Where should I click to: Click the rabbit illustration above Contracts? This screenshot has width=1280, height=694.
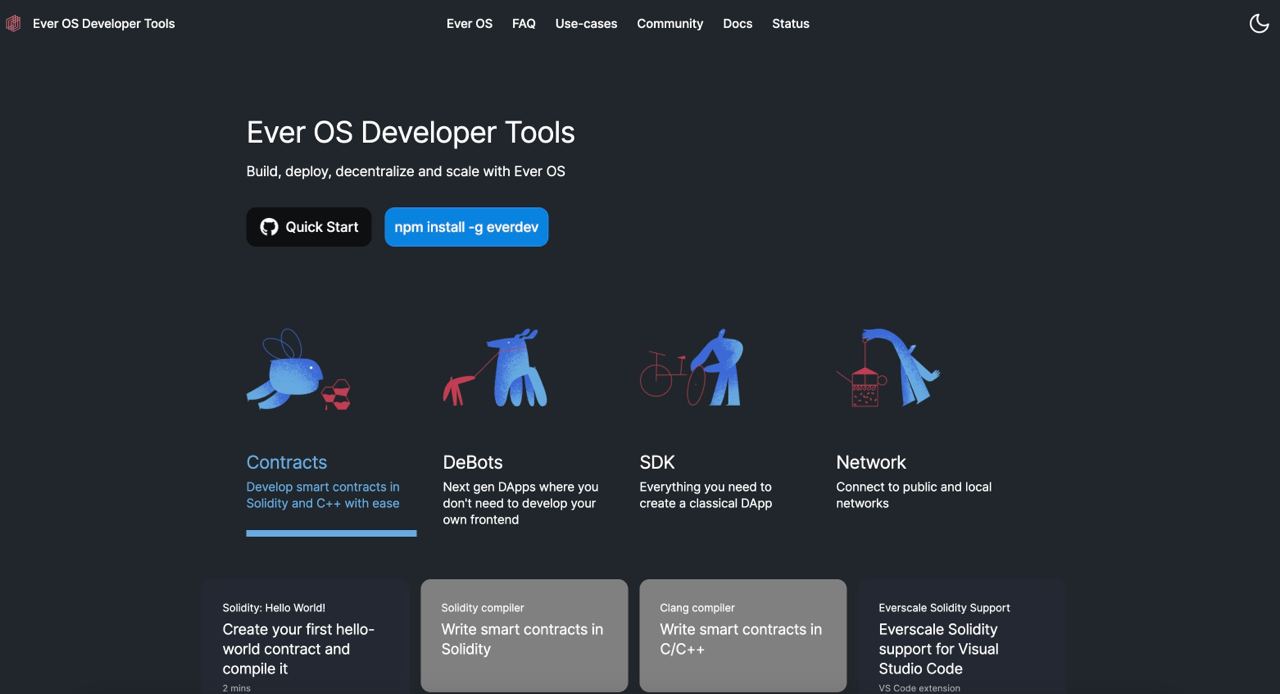click(298, 370)
